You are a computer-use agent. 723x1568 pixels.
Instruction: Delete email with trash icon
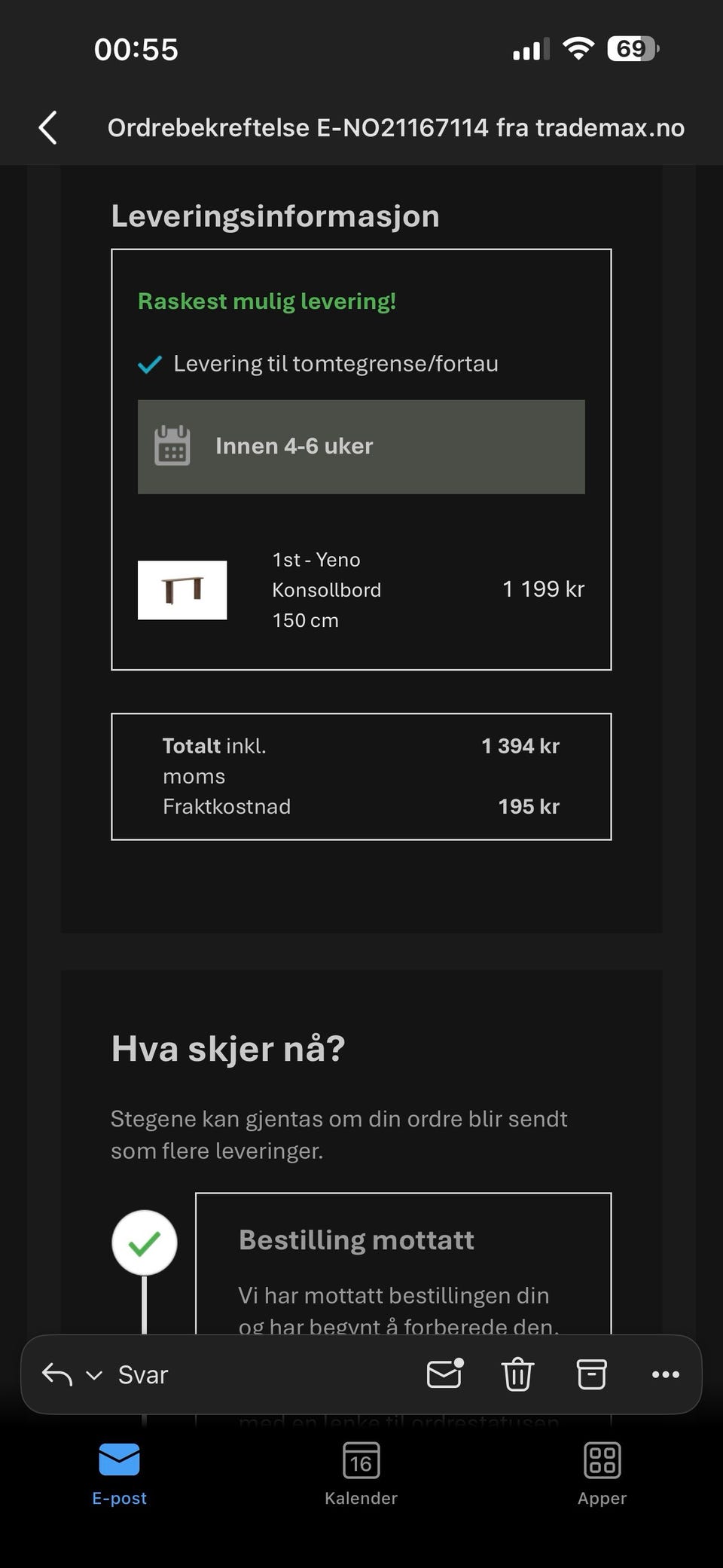click(x=517, y=1374)
